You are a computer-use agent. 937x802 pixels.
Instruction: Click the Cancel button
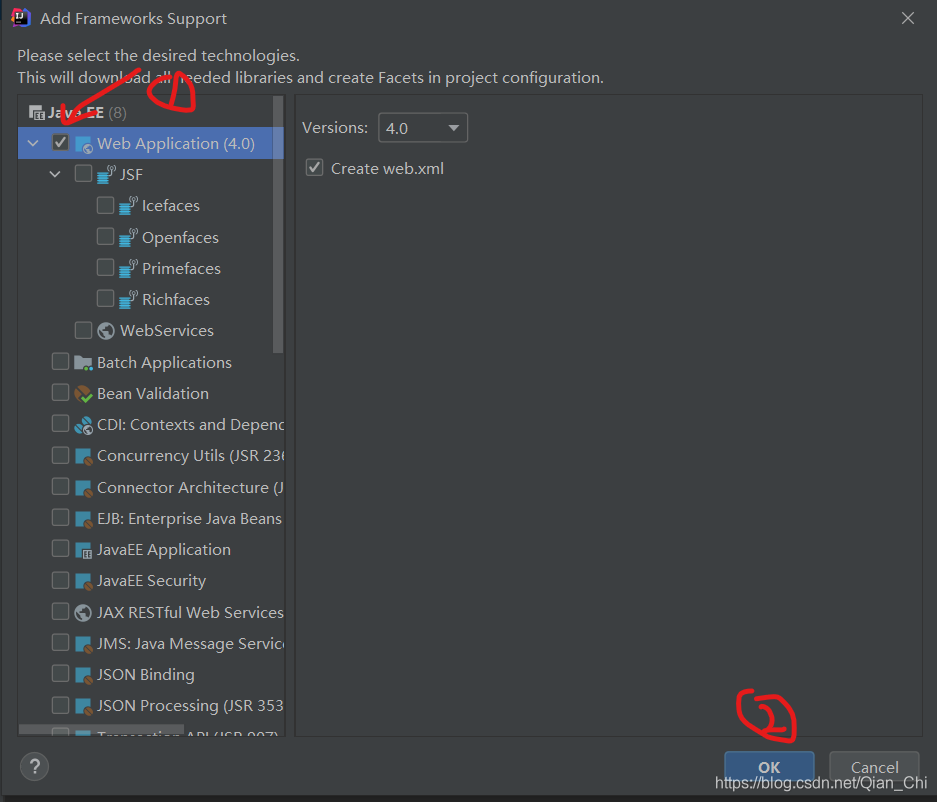[x=874, y=767]
